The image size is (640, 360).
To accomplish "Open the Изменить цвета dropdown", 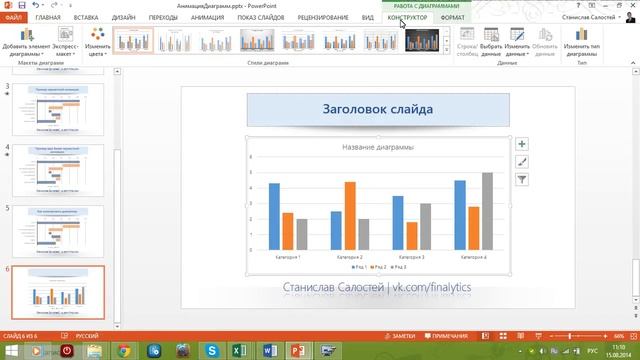I will tap(98, 42).
